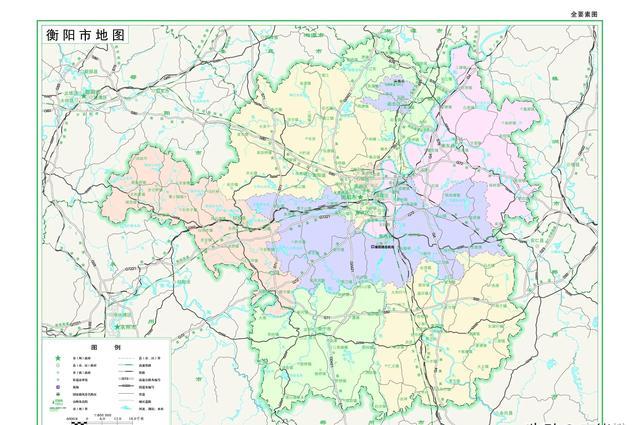Click the partial watermark text at bottom right
This screenshot has width=640, height=425.
pos(570,418)
